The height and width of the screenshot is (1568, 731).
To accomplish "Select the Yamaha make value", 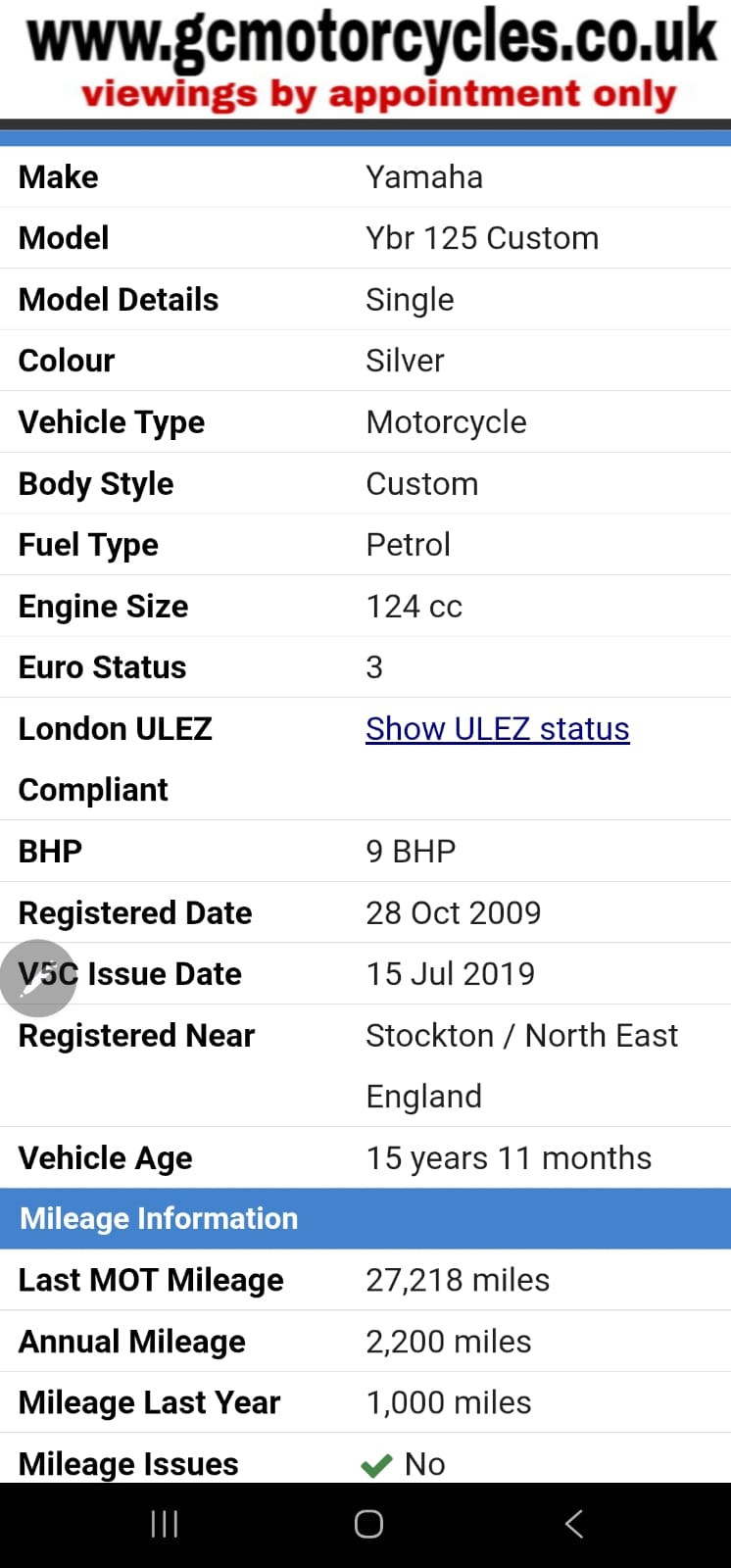I will (424, 177).
